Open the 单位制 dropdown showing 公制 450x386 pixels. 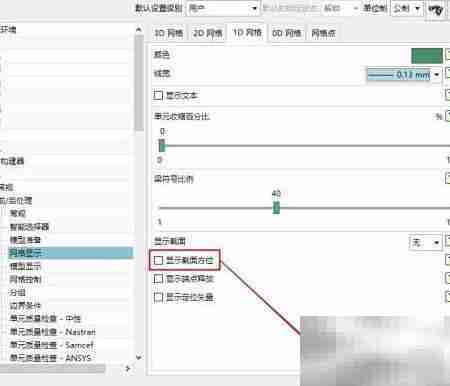coord(407,8)
